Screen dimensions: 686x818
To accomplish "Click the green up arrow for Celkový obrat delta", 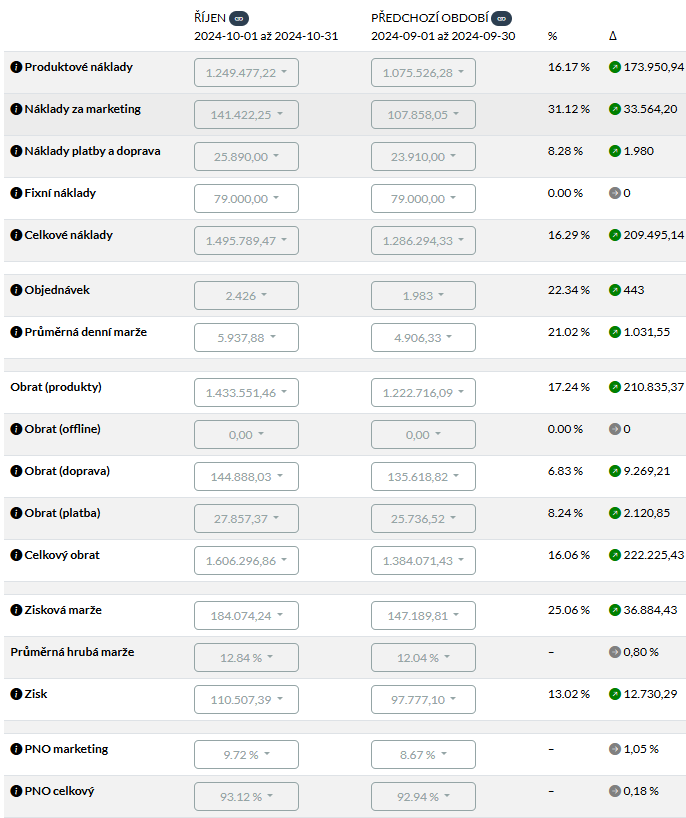I will (615, 555).
